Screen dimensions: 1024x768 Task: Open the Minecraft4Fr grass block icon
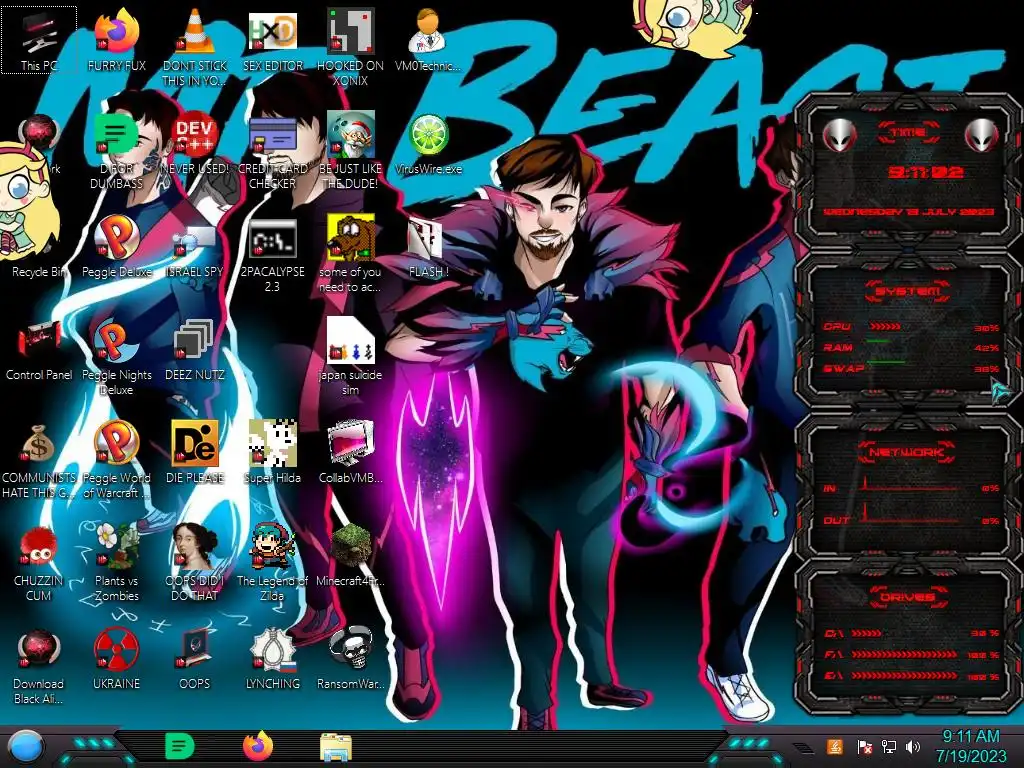point(351,556)
